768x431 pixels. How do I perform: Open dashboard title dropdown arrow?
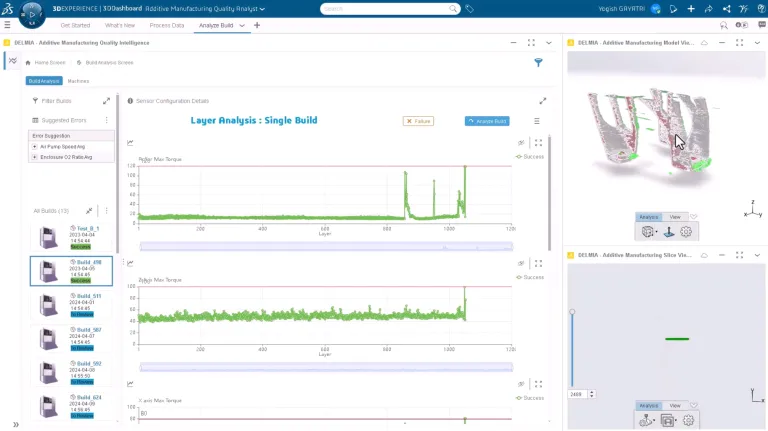tap(263, 9)
